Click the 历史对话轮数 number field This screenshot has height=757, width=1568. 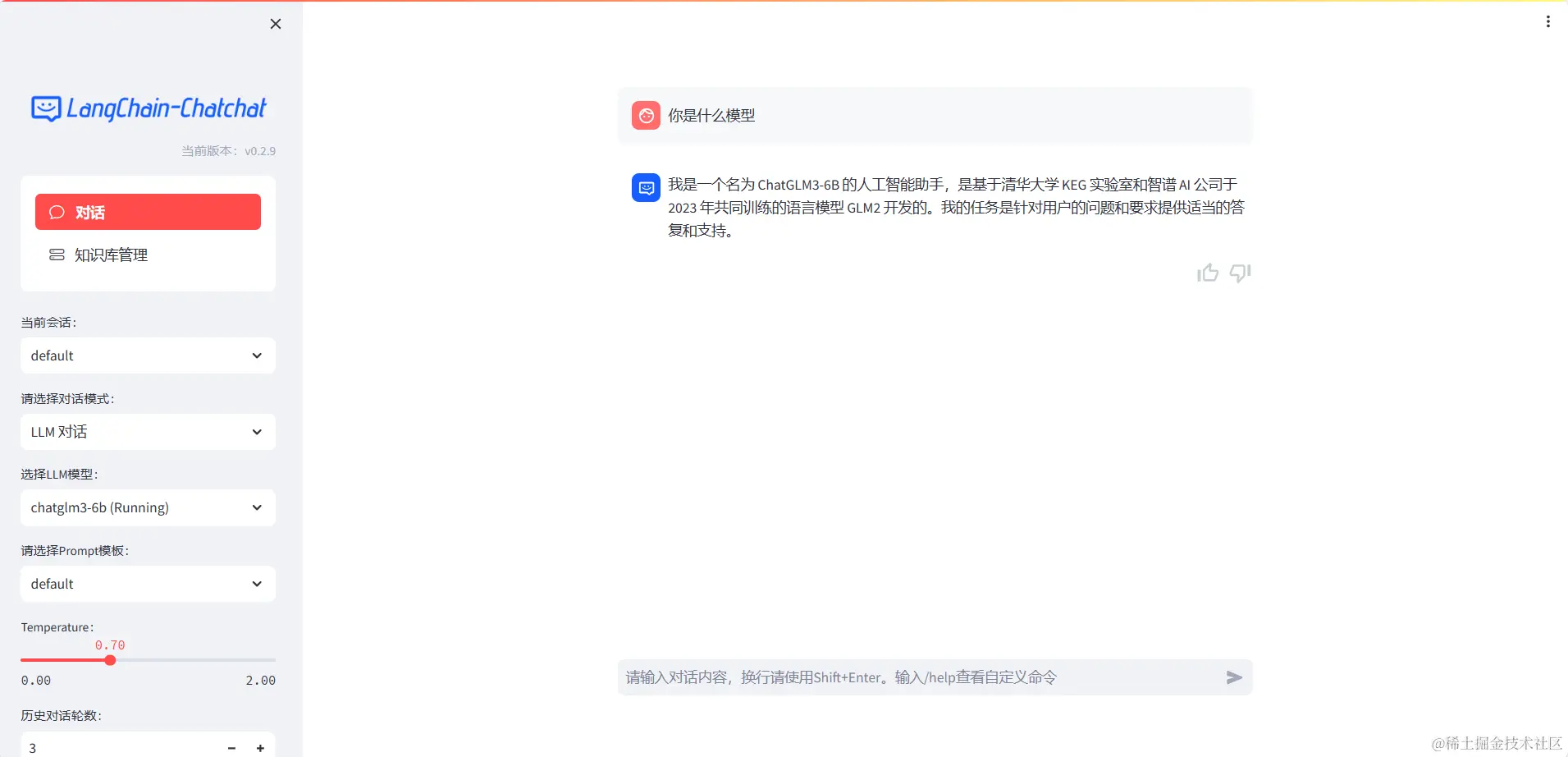[x=119, y=748]
